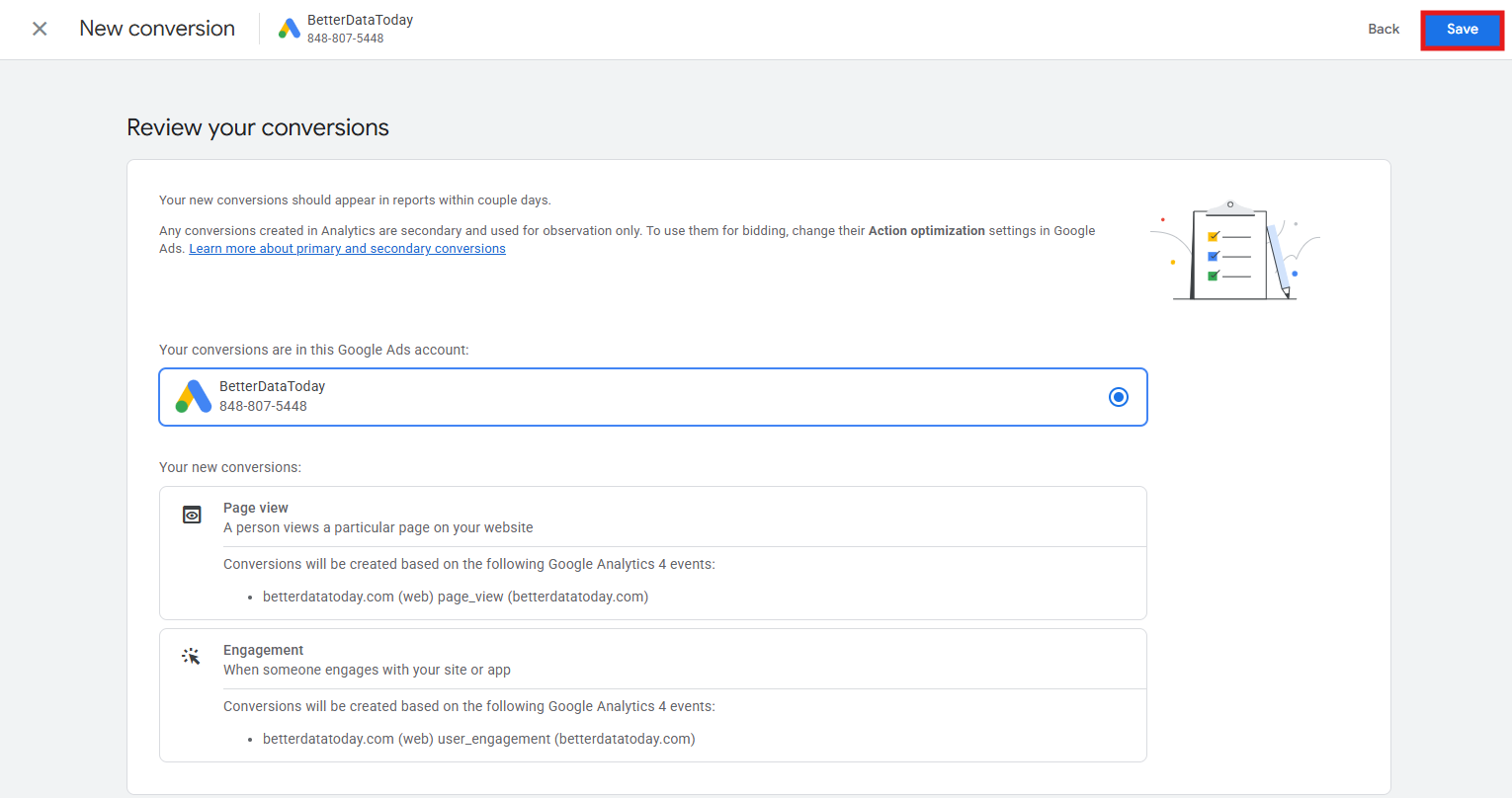Click the Google Ads logo in account card
1512x798 pixels.
click(194, 396)
